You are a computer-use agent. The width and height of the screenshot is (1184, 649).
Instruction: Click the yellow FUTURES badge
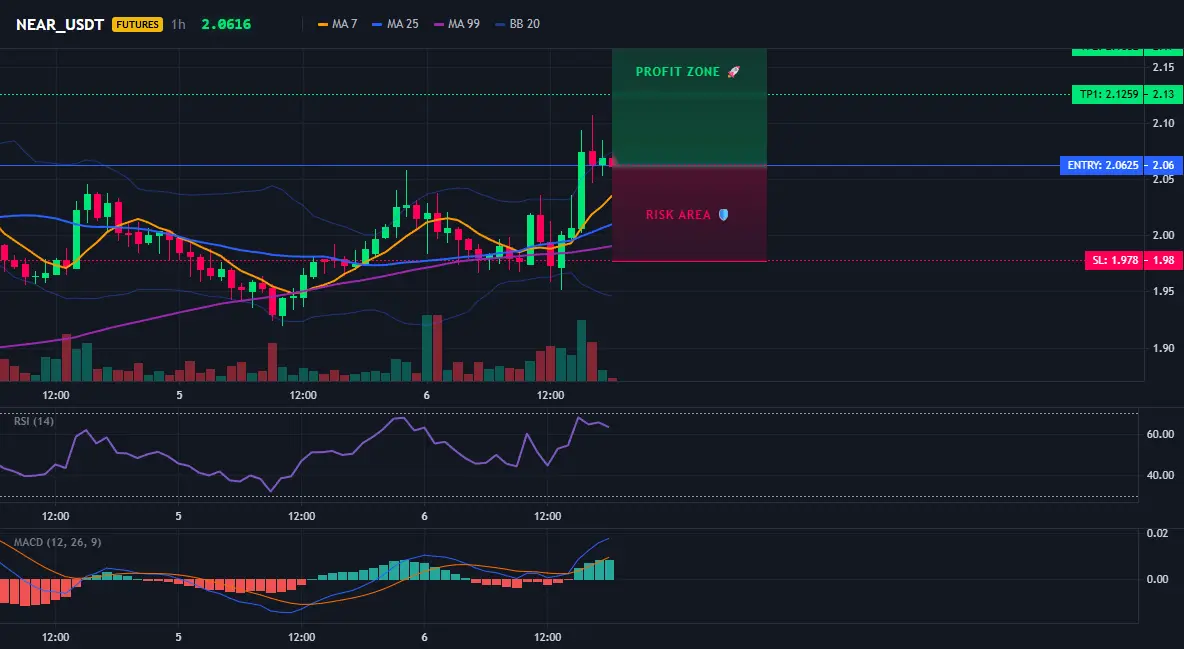click(137, 24)
